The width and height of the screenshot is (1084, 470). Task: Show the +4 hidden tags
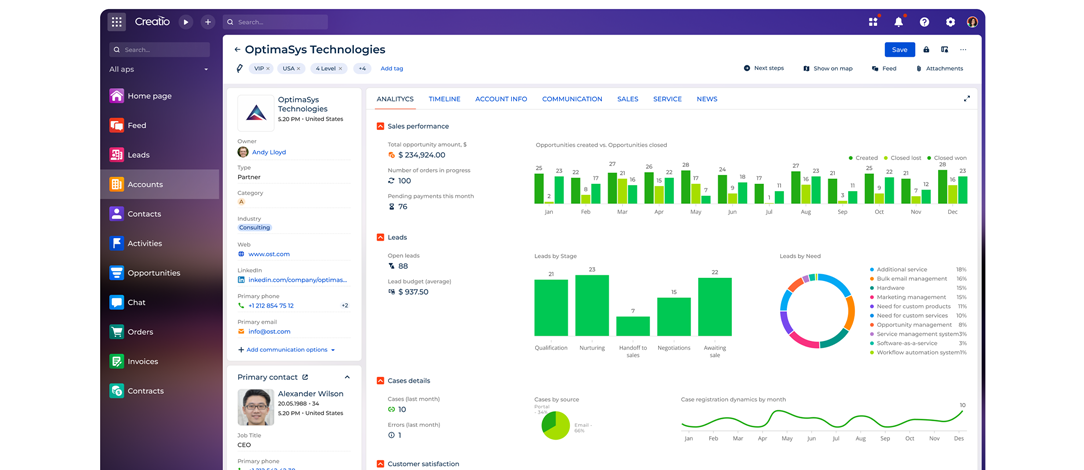(x=362, y=68)
